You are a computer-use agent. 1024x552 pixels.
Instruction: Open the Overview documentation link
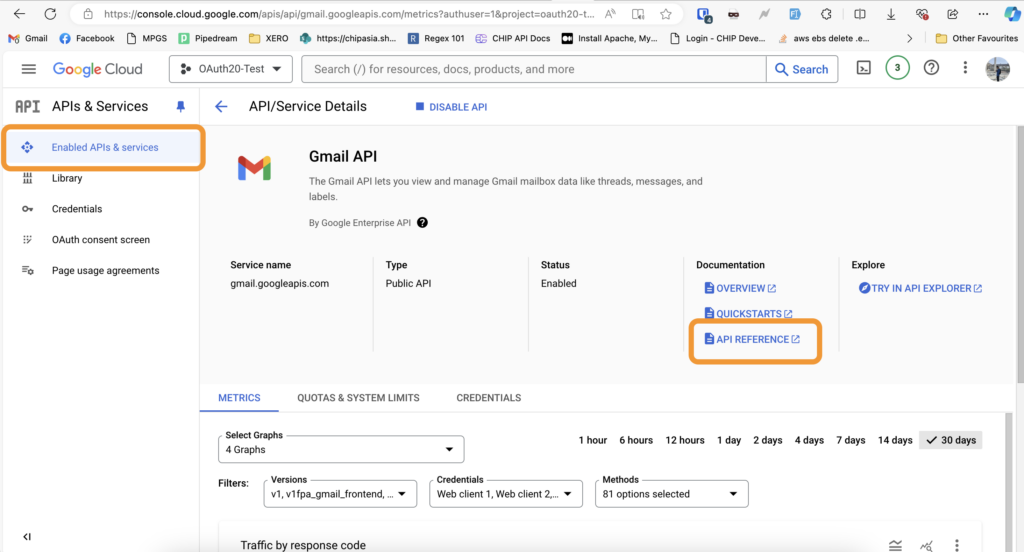[x=740, y=288]
